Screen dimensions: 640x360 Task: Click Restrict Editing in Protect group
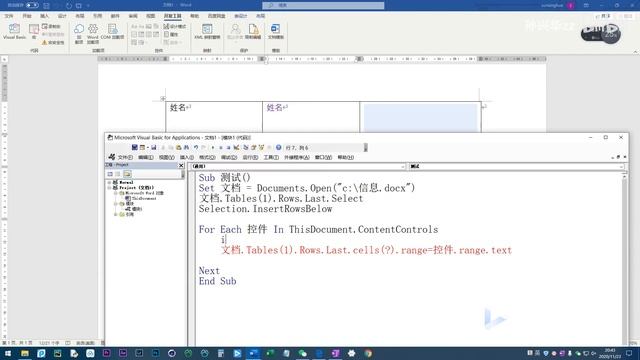pyautogui.click(x=253, y=31)
